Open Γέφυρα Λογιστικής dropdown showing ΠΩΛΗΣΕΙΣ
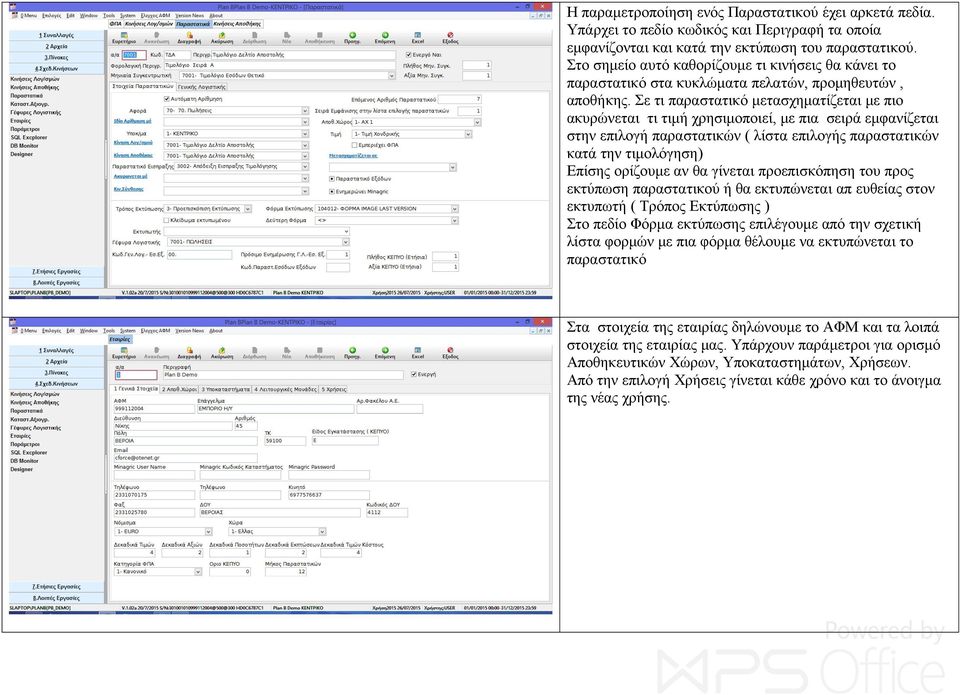 [x=346, y=242]
